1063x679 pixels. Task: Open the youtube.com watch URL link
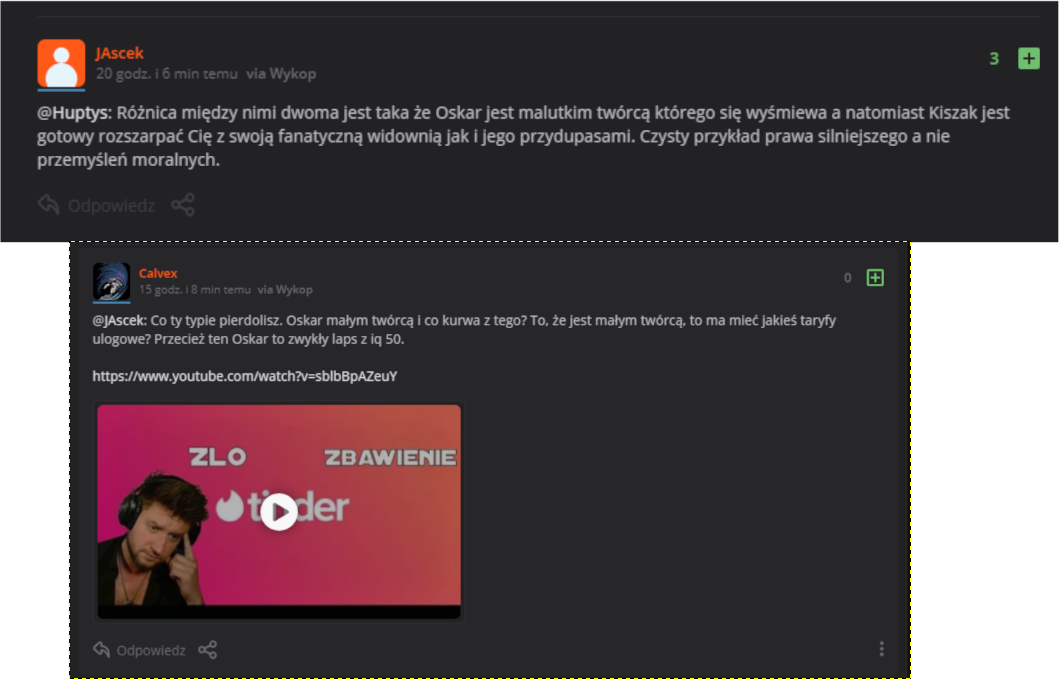[245, 376]
